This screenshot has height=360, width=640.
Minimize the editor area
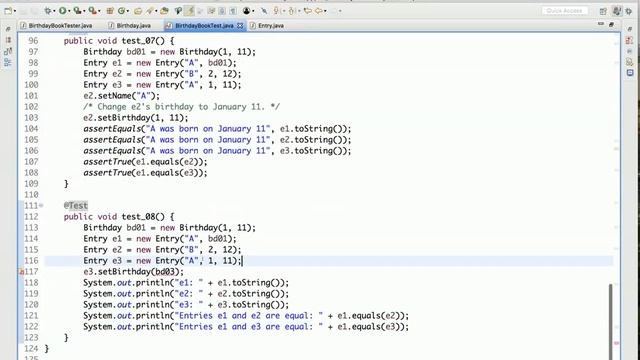point(601,24)
